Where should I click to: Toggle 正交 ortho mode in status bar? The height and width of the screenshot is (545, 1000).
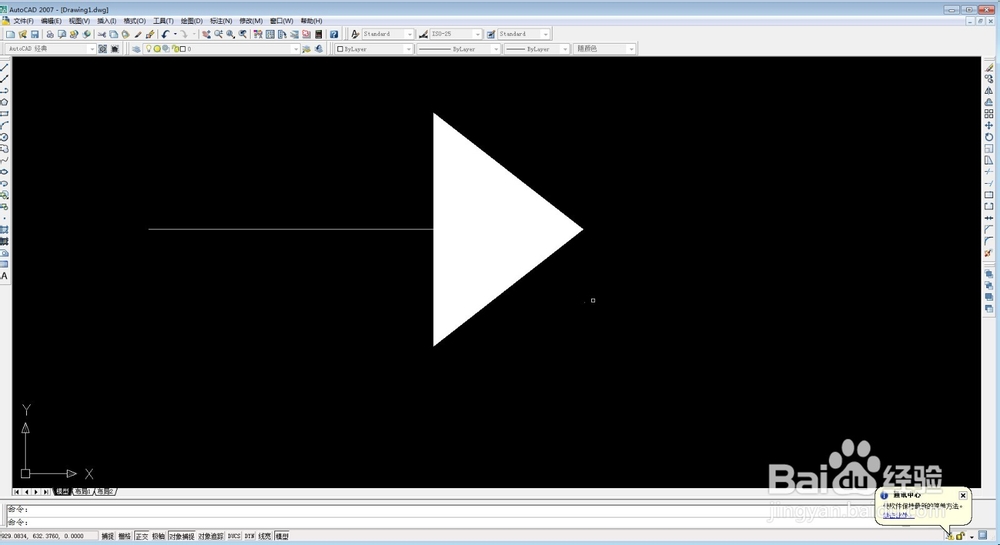click(x=142, y=536)
